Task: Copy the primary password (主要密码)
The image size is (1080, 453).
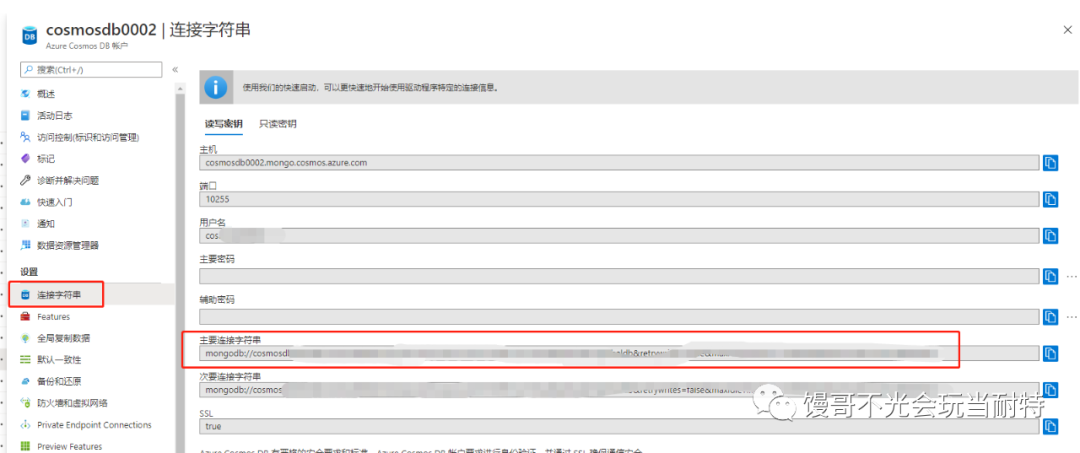Action: (1050, 276)
